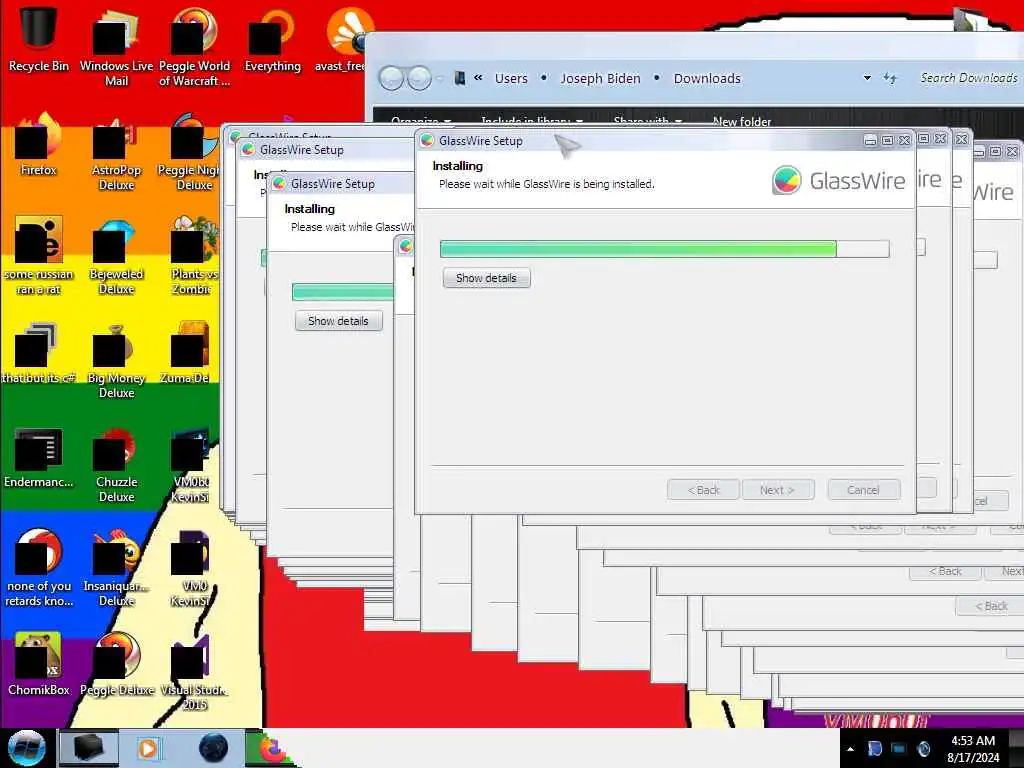Open Peggle World of Warcraft desktop icon
Image resolution: width=1024 pixels, height=768 pixels.
point(194,47)
